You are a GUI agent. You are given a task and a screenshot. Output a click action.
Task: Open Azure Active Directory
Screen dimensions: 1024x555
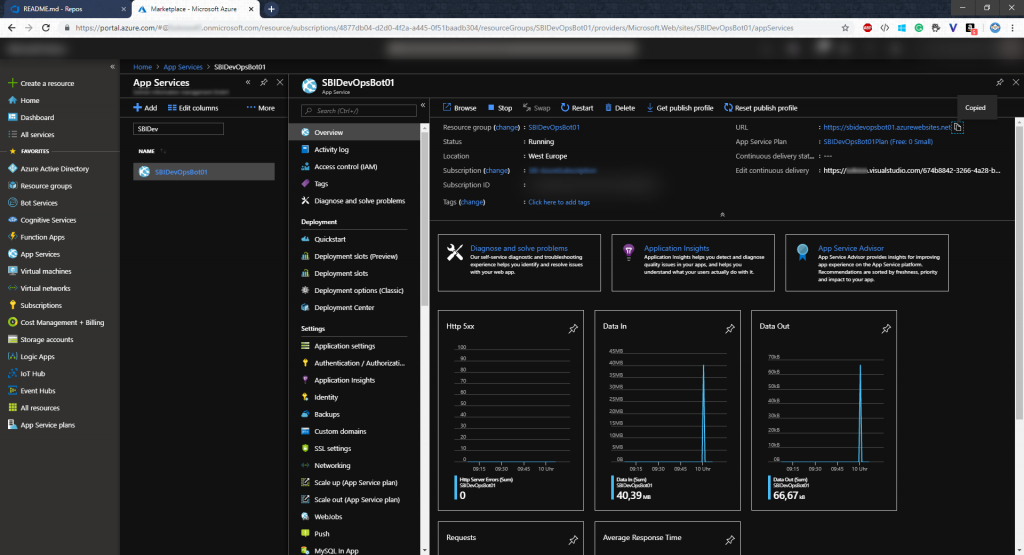tap(54, 168)
